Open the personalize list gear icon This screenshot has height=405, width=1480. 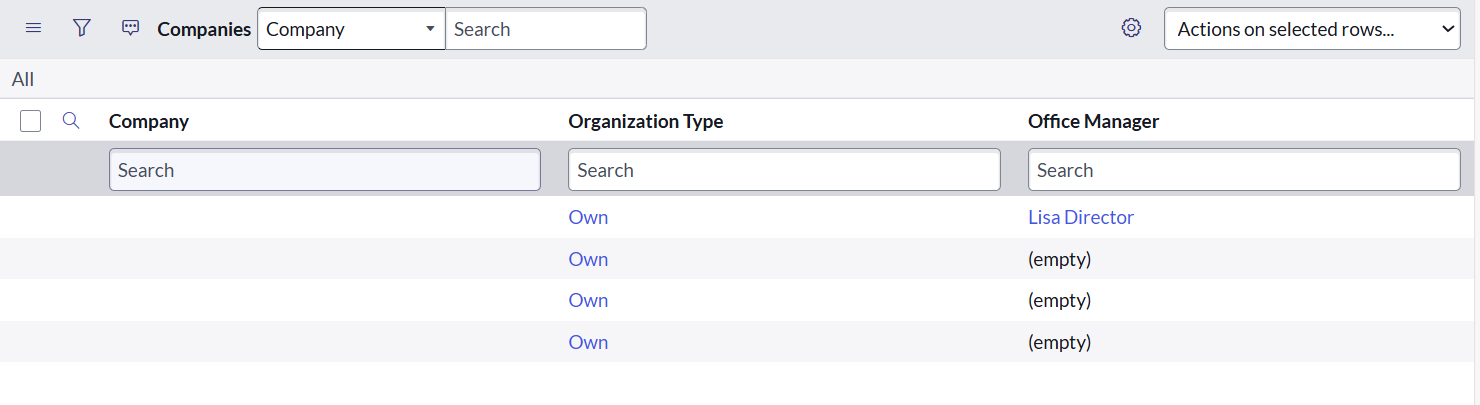[1131, 28]
